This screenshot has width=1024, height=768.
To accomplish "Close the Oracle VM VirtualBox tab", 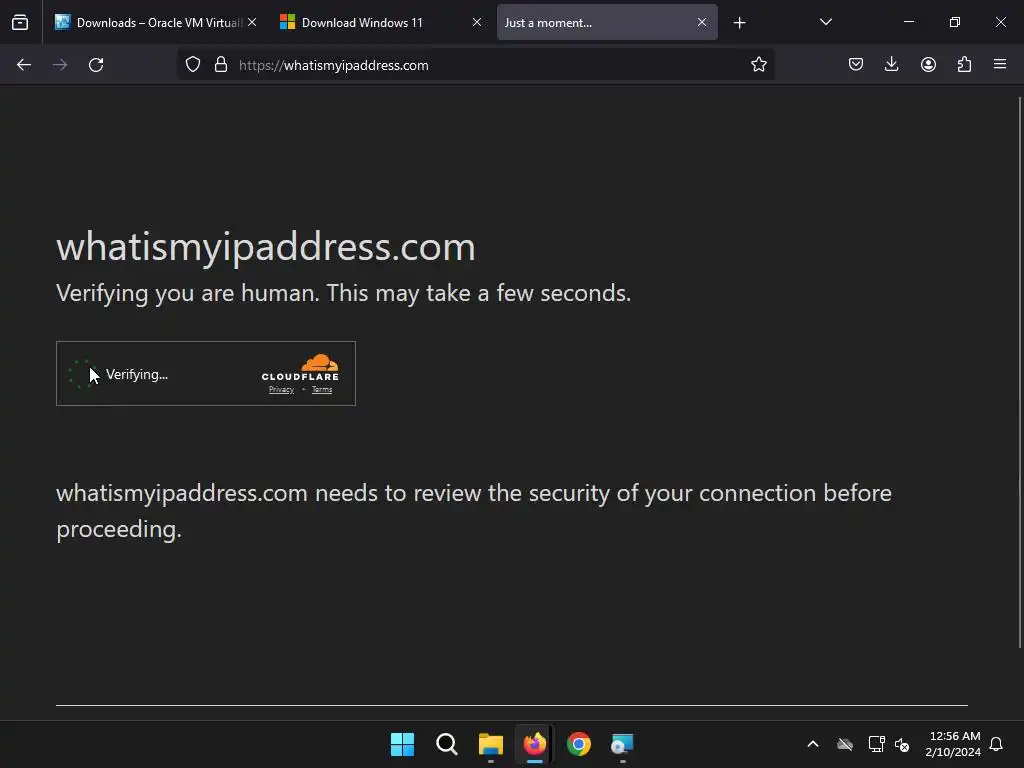I will coord(252,22).
